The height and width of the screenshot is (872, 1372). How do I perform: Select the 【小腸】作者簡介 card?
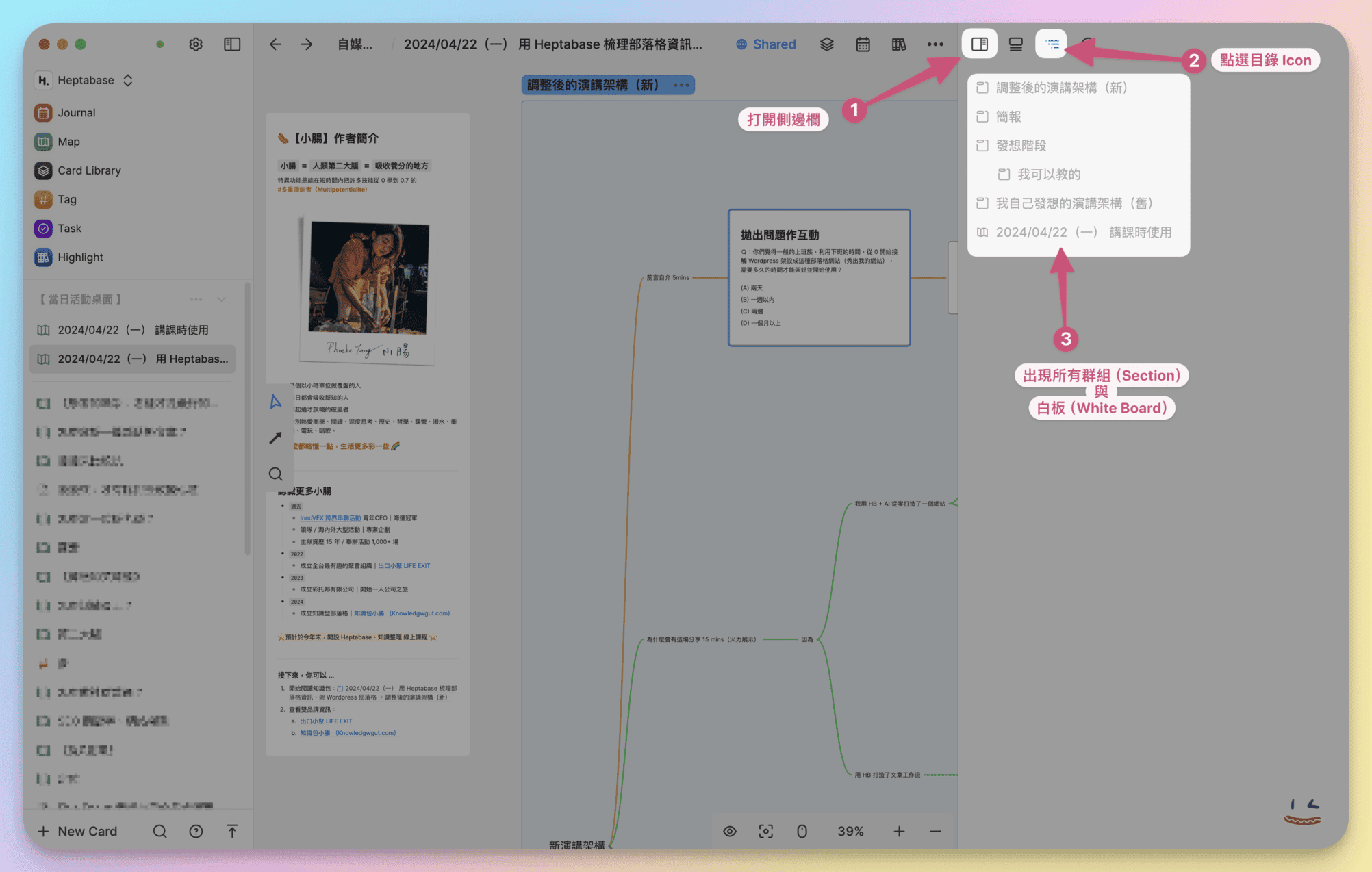(x=368, y=434)
